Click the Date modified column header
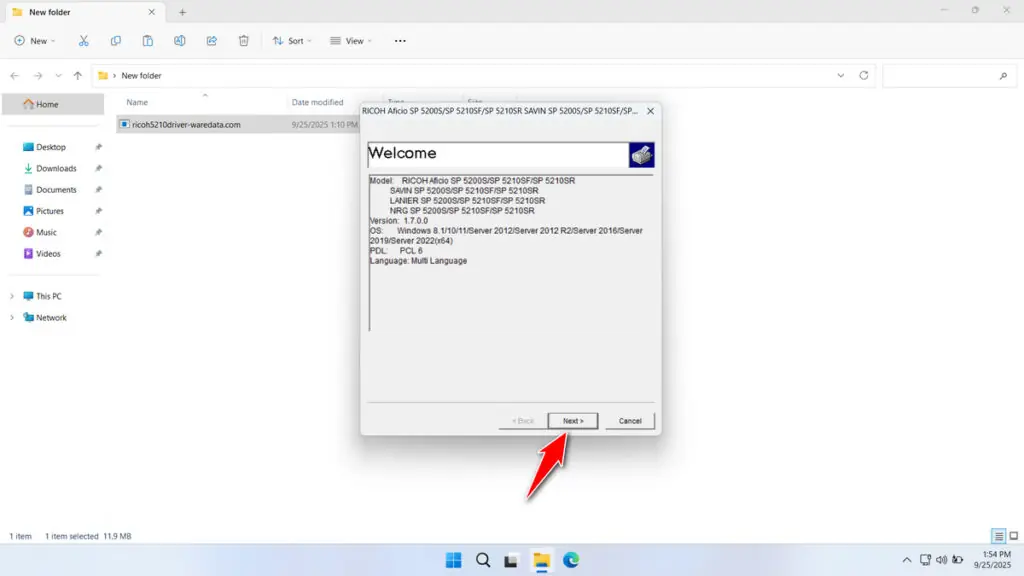This screenshot has width=1024, height=576. [x=317, y=102]
